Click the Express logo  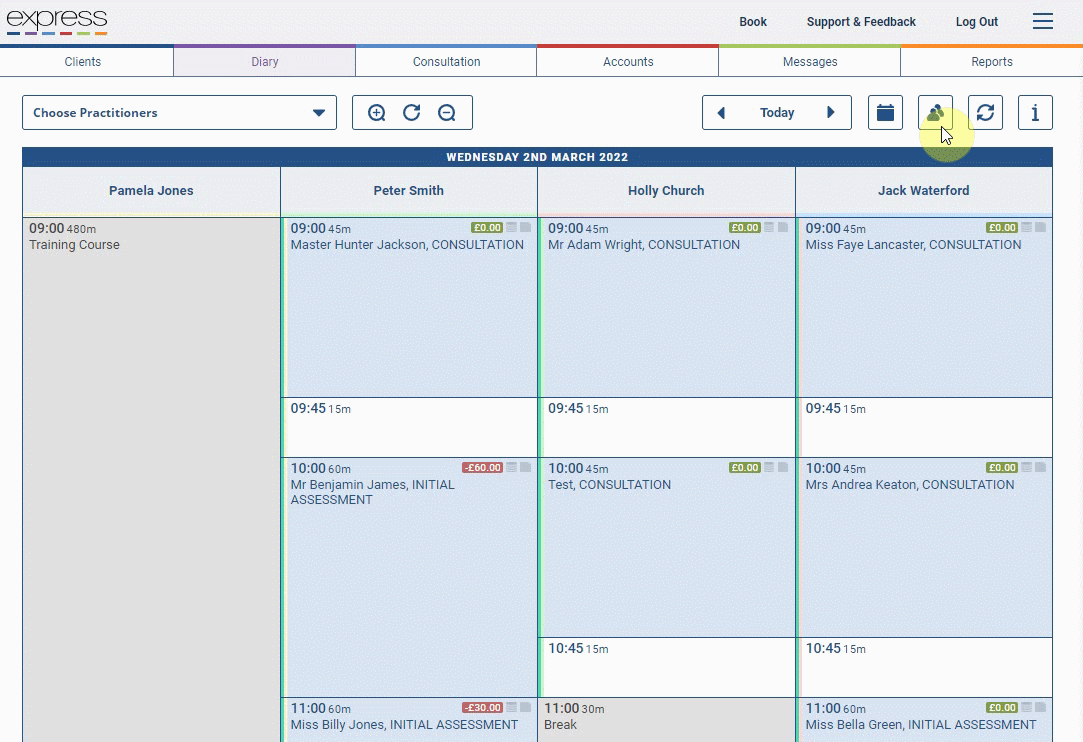pos(57,22)
